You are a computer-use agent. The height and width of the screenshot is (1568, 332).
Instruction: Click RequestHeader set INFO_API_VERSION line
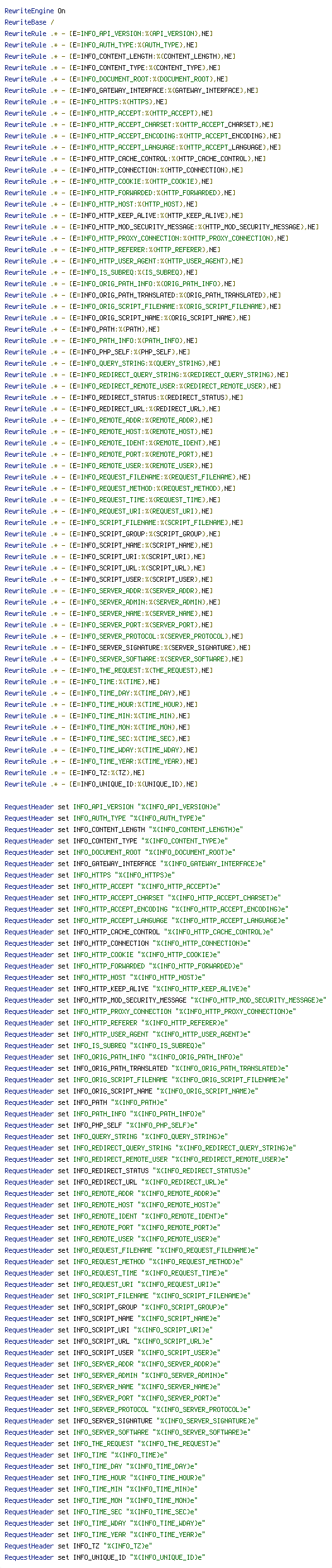point(112,807)
